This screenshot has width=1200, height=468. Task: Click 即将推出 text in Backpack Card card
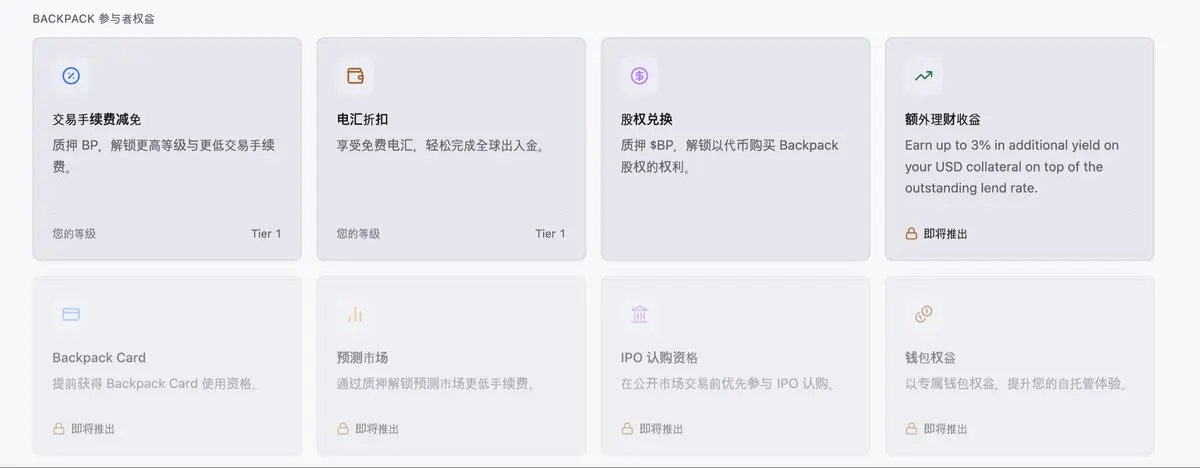tap(93, 428)
